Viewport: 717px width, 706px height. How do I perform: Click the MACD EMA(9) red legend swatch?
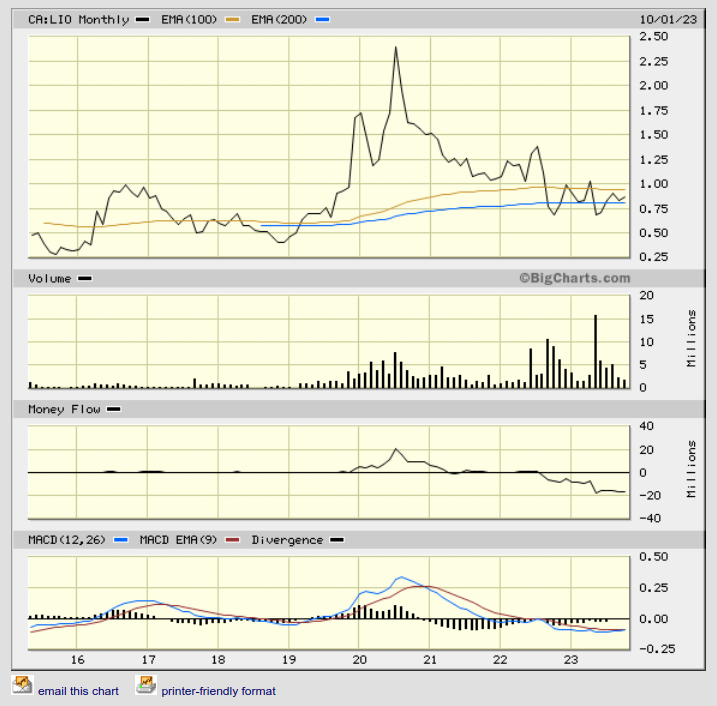233,540
